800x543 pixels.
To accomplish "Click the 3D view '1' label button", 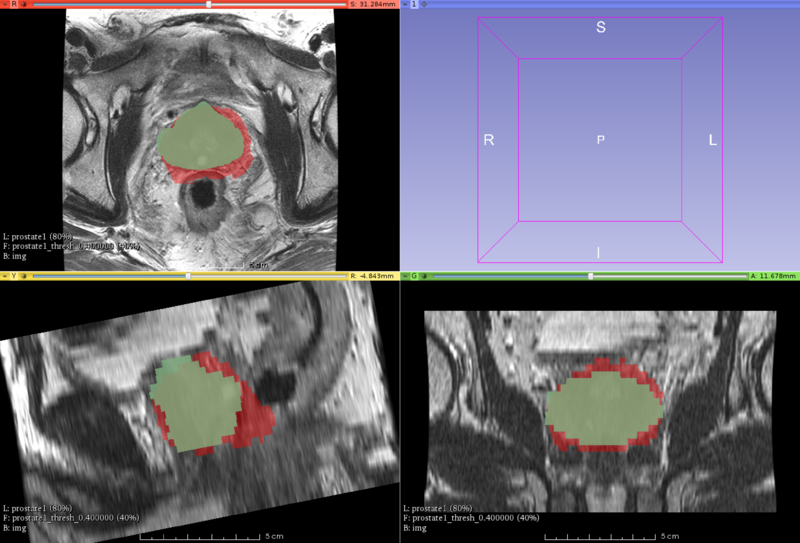I will [414, 4].
